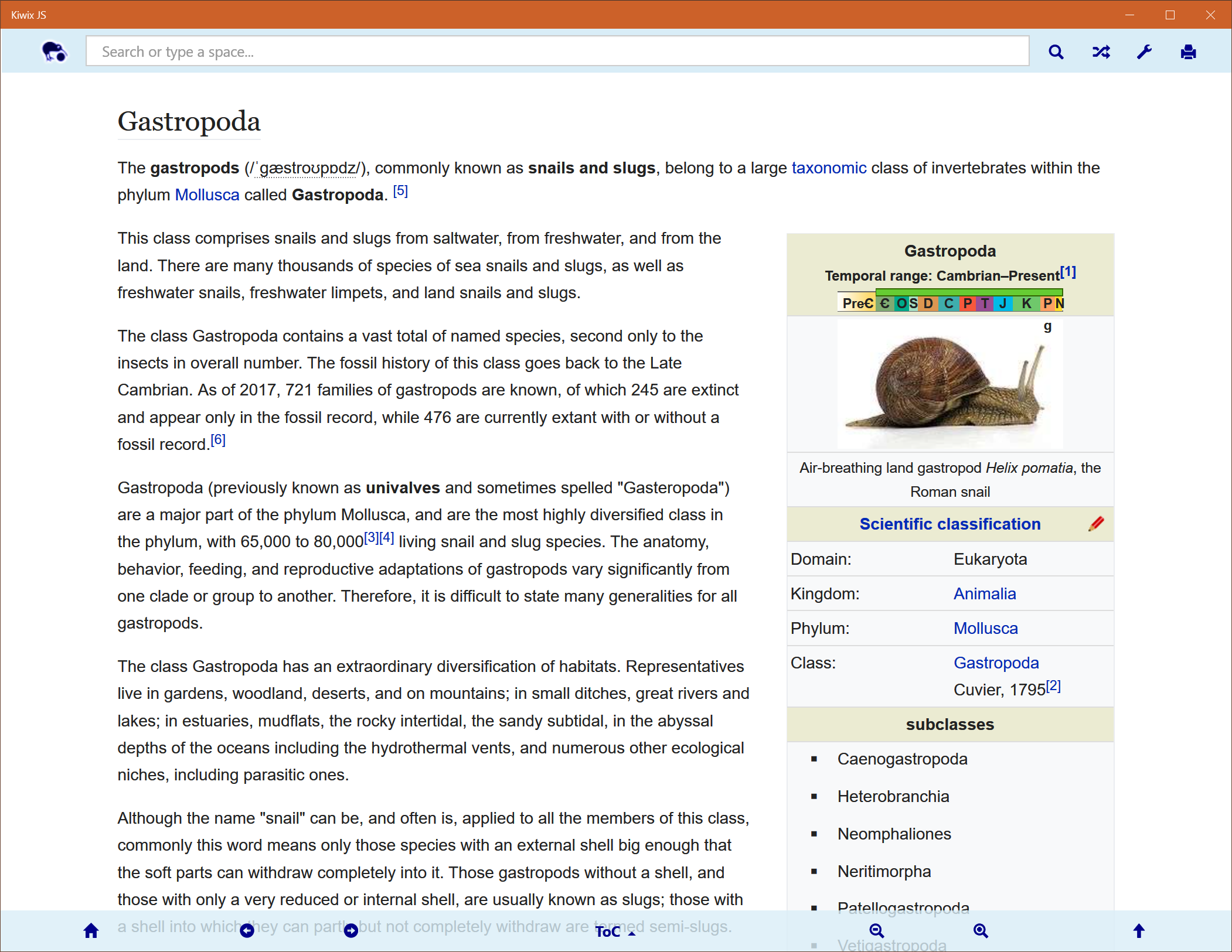The height and width of the screenshot is (952, 1232).
Task: Maximize the Kiwix JS window
Action: (x=1170, y=15)
